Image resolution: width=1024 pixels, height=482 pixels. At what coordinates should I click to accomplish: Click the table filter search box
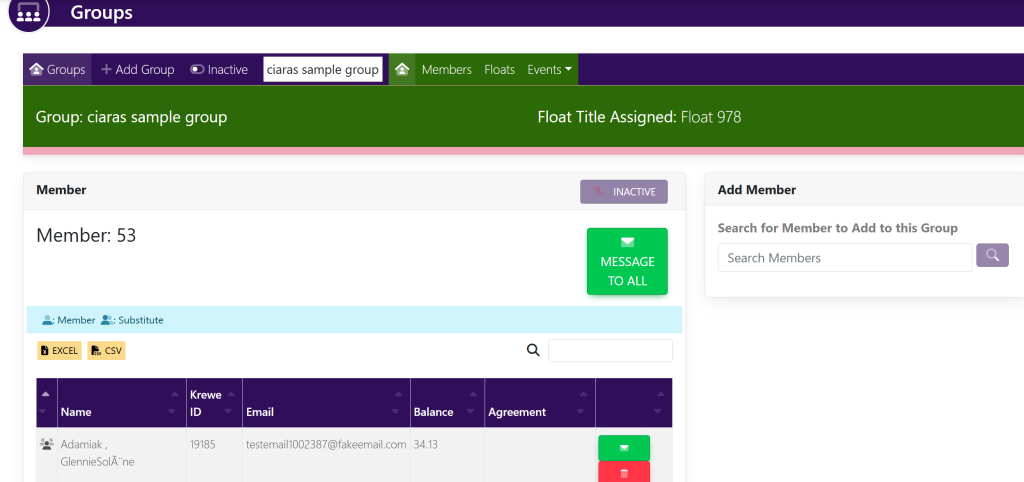[x=610, y=350]
